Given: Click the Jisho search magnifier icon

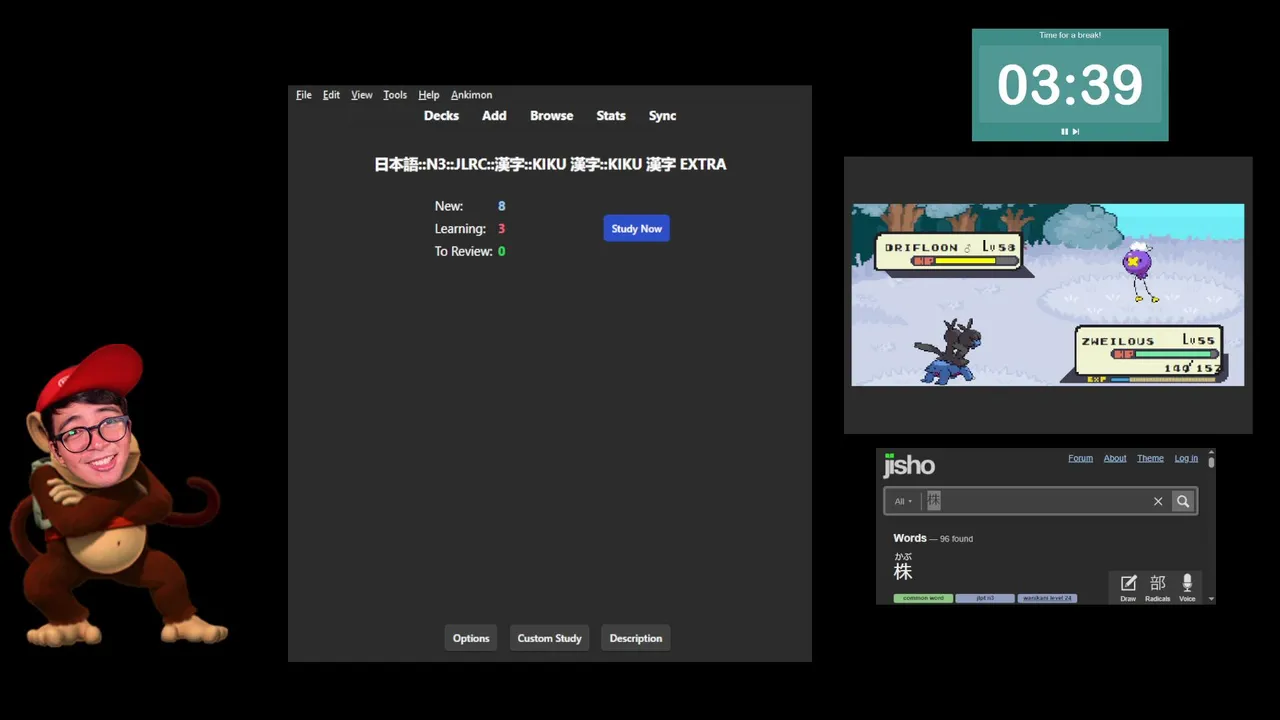Looking at the screenshot, I should point(1183,501).
